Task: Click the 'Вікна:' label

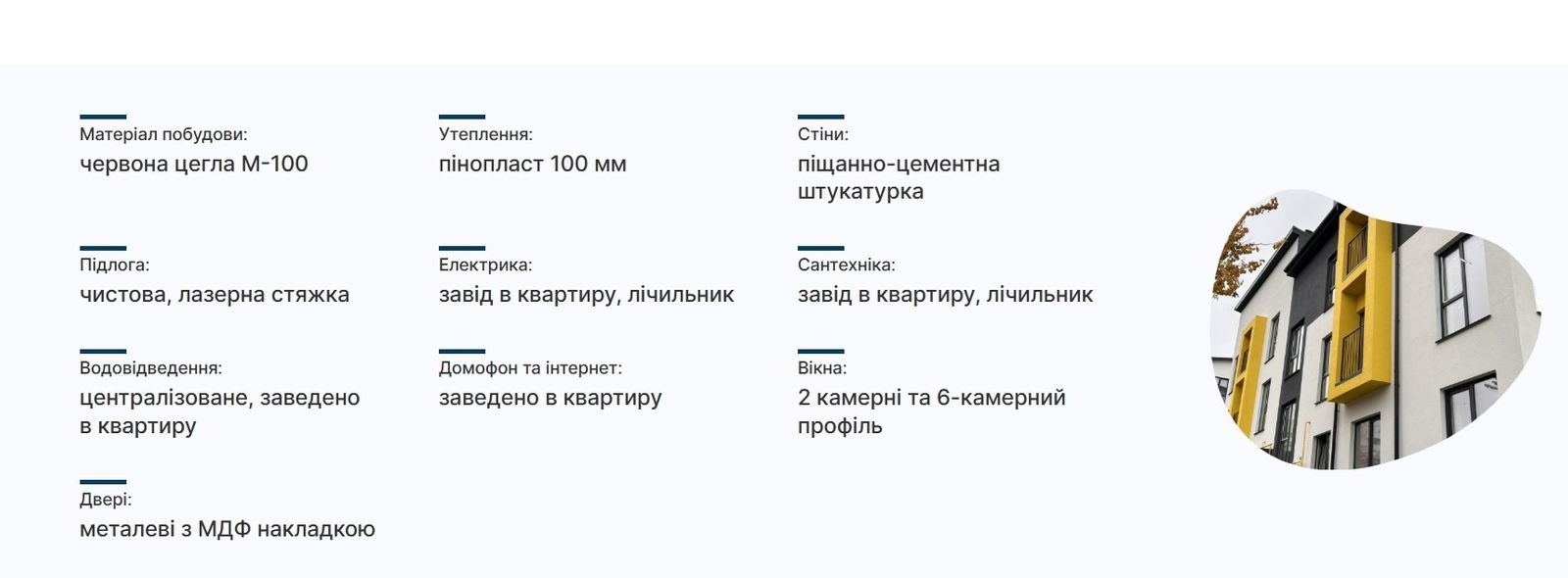Action: [822, 368]
